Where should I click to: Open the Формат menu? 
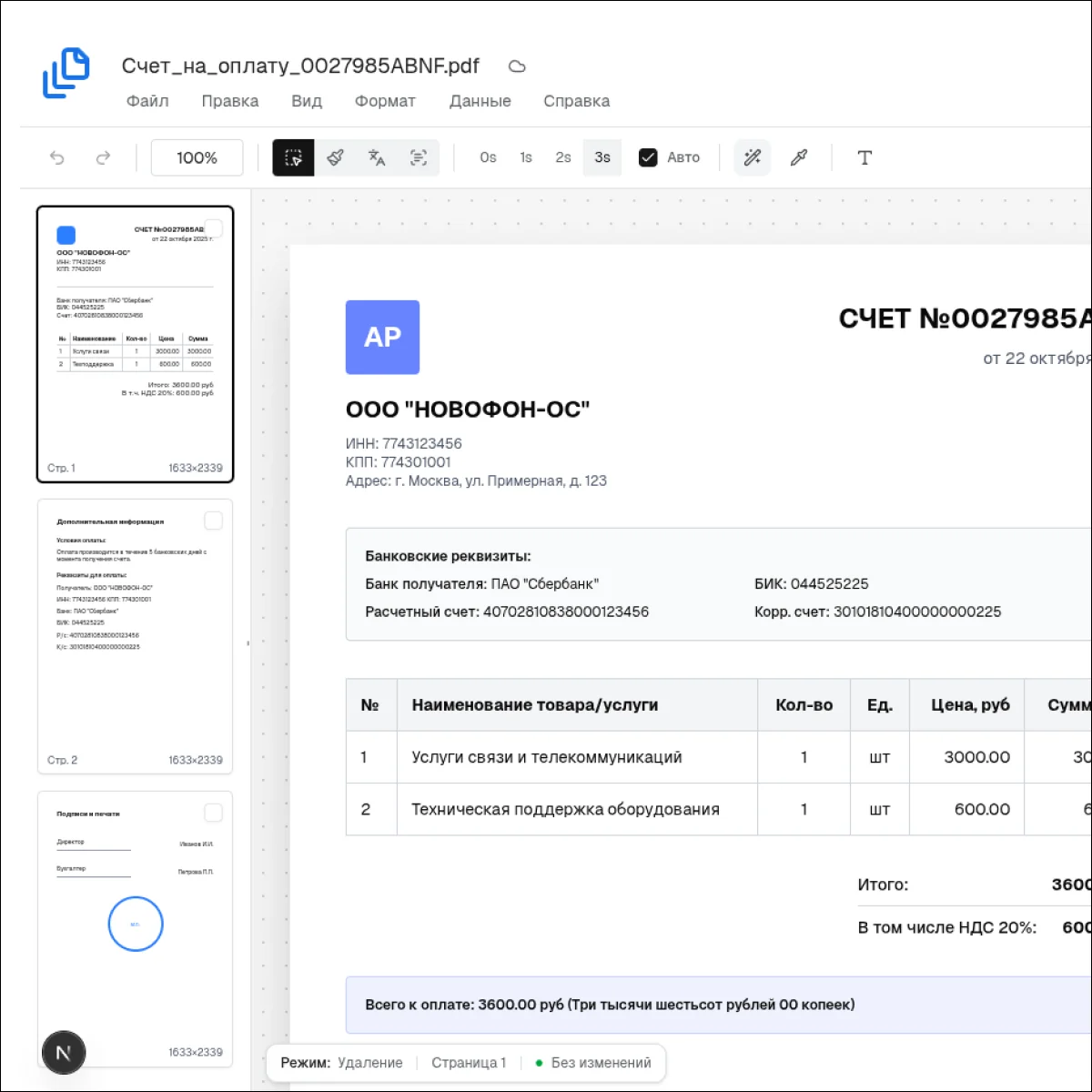click(385, 101)
